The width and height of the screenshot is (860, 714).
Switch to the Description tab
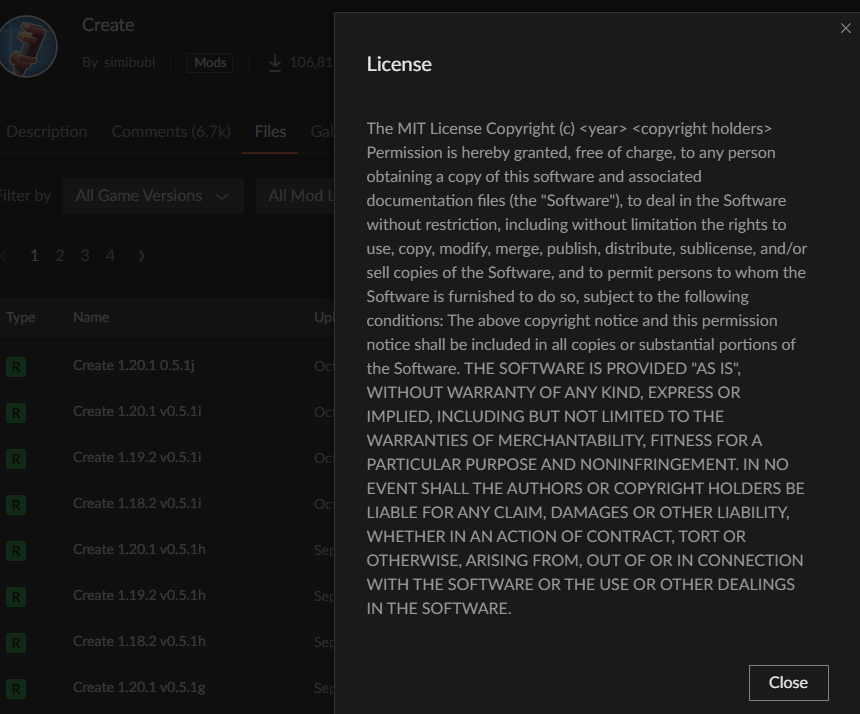46,132
